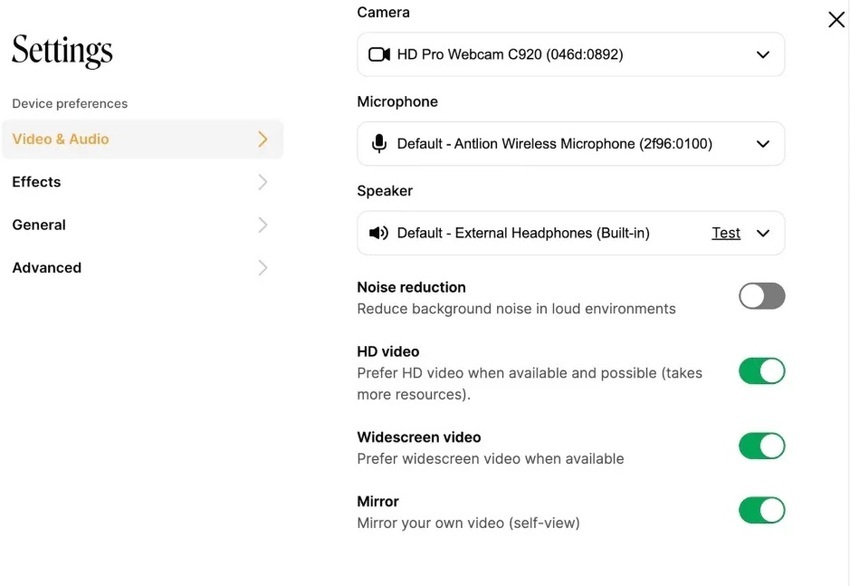Click the Device preferences label

coord(70,104)
